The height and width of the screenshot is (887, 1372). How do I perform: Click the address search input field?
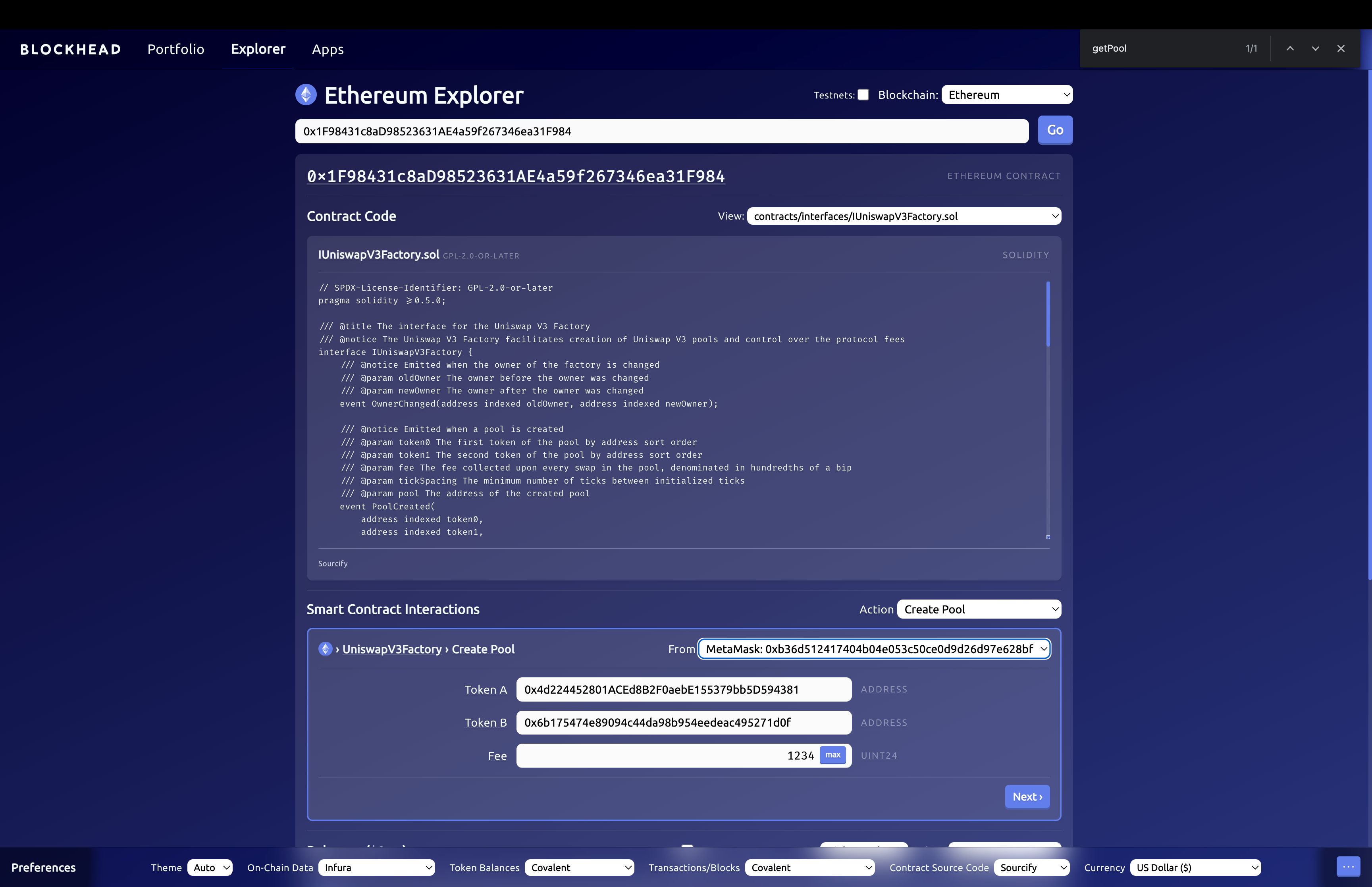[662, 131]
